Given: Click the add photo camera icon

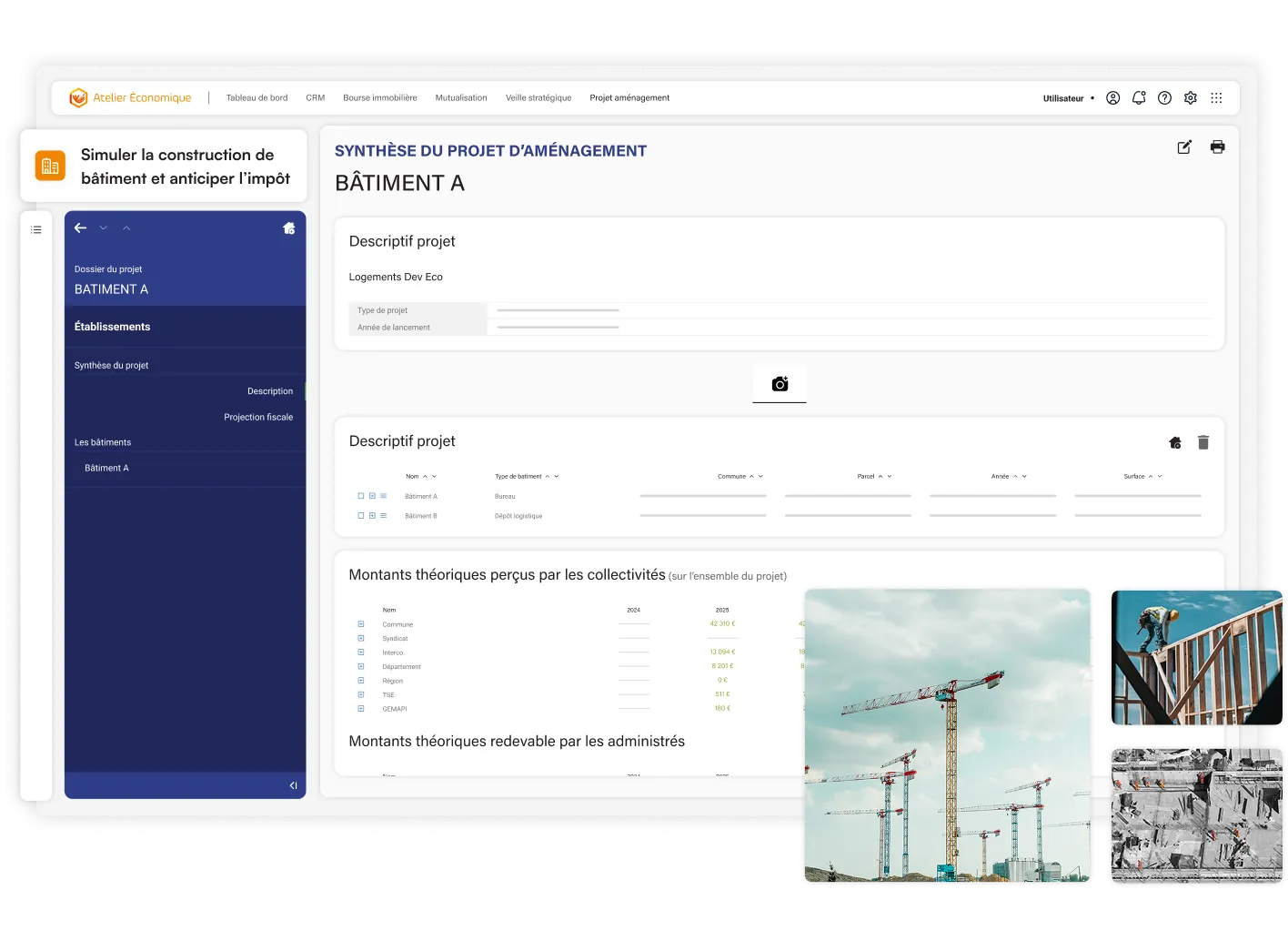Looking at the screenshot, I should 780,384.
